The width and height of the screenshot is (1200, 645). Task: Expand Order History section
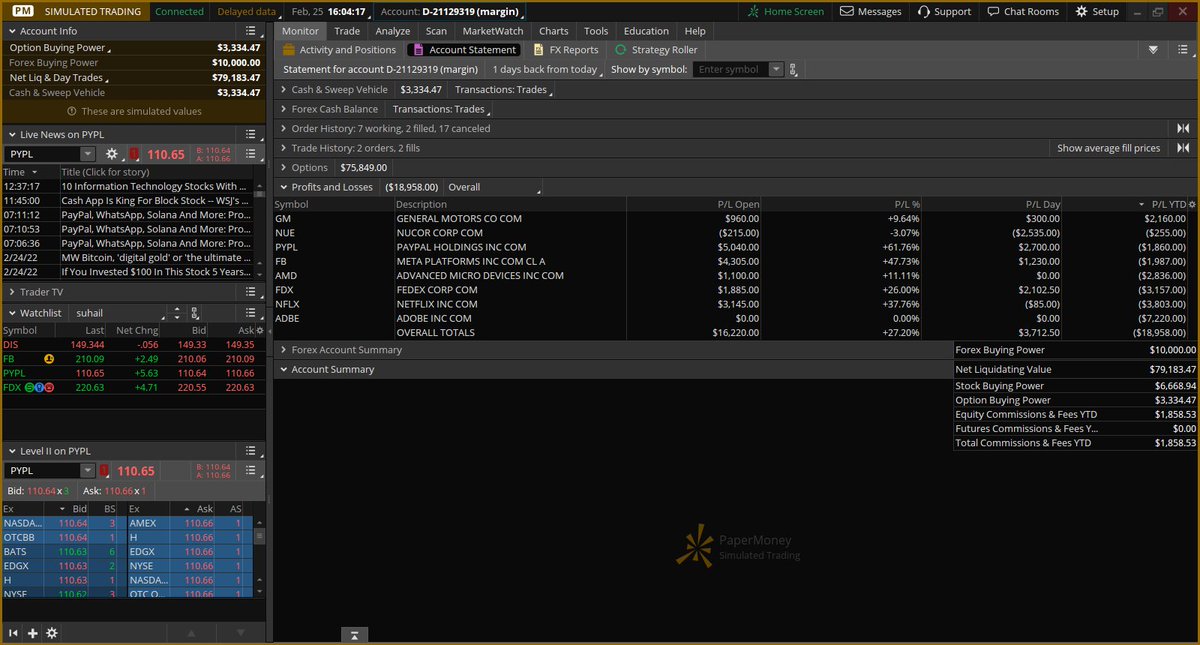pos(283,129)
